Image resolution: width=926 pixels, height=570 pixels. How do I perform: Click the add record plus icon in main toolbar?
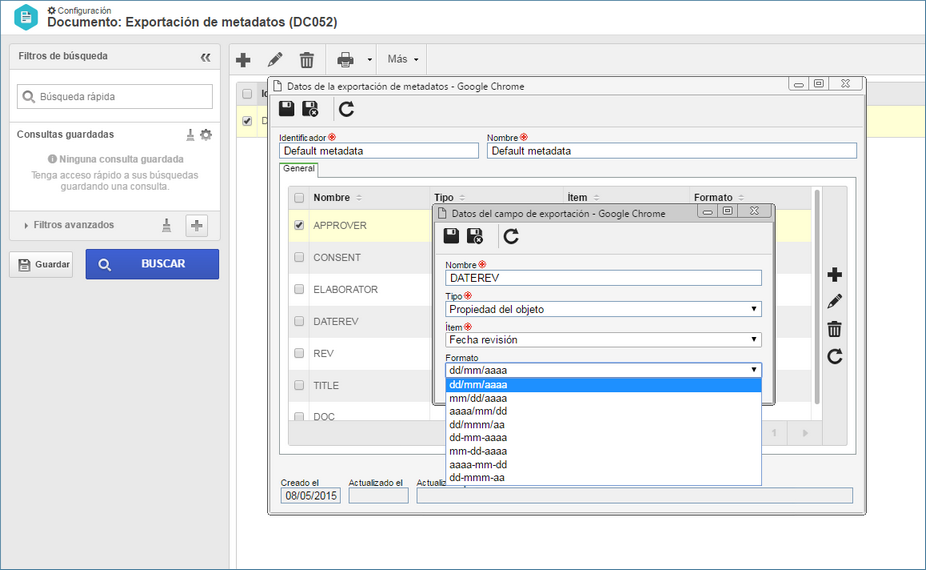point(243,60)
